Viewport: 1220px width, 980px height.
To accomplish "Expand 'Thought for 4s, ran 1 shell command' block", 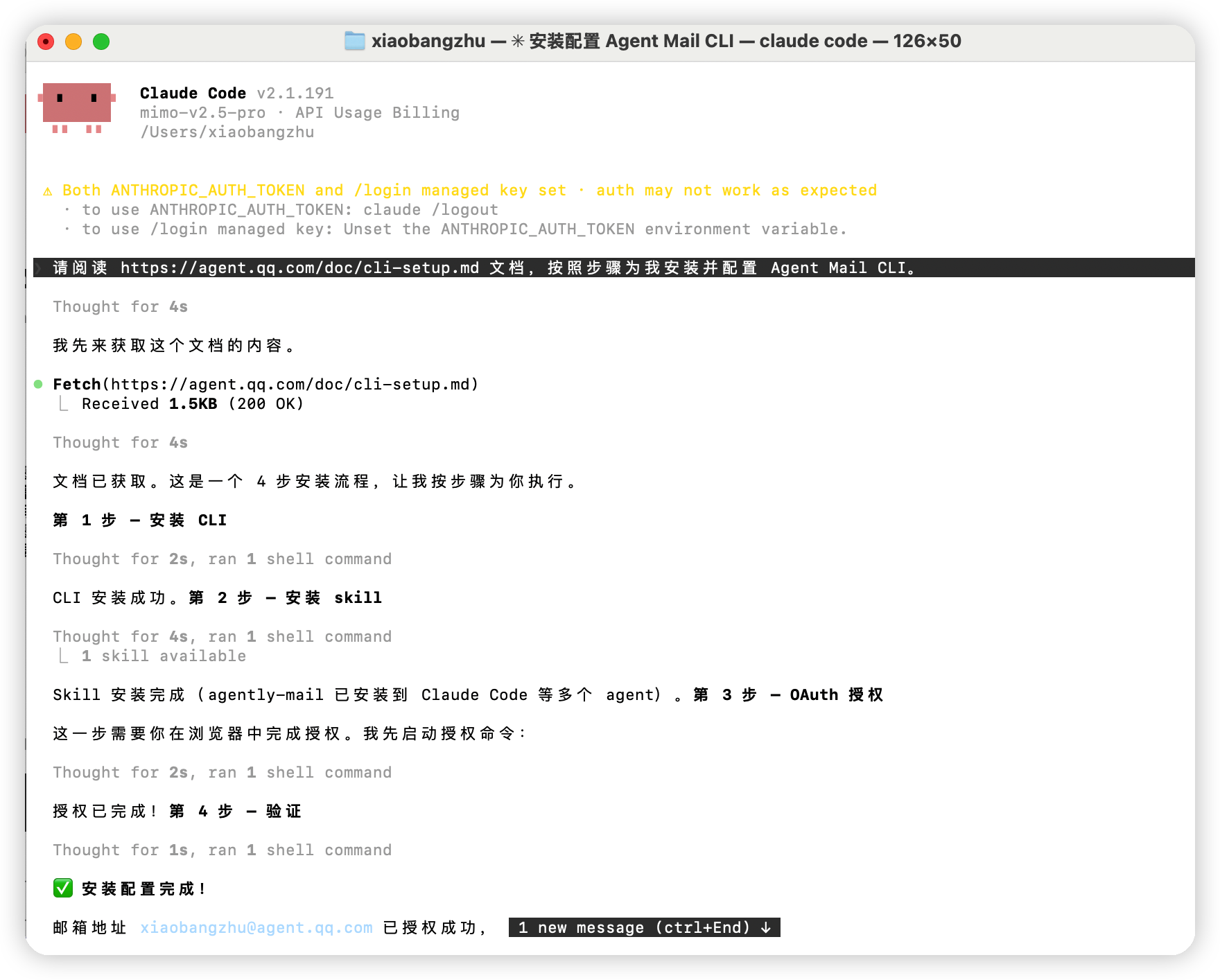I will click(223, 636).
